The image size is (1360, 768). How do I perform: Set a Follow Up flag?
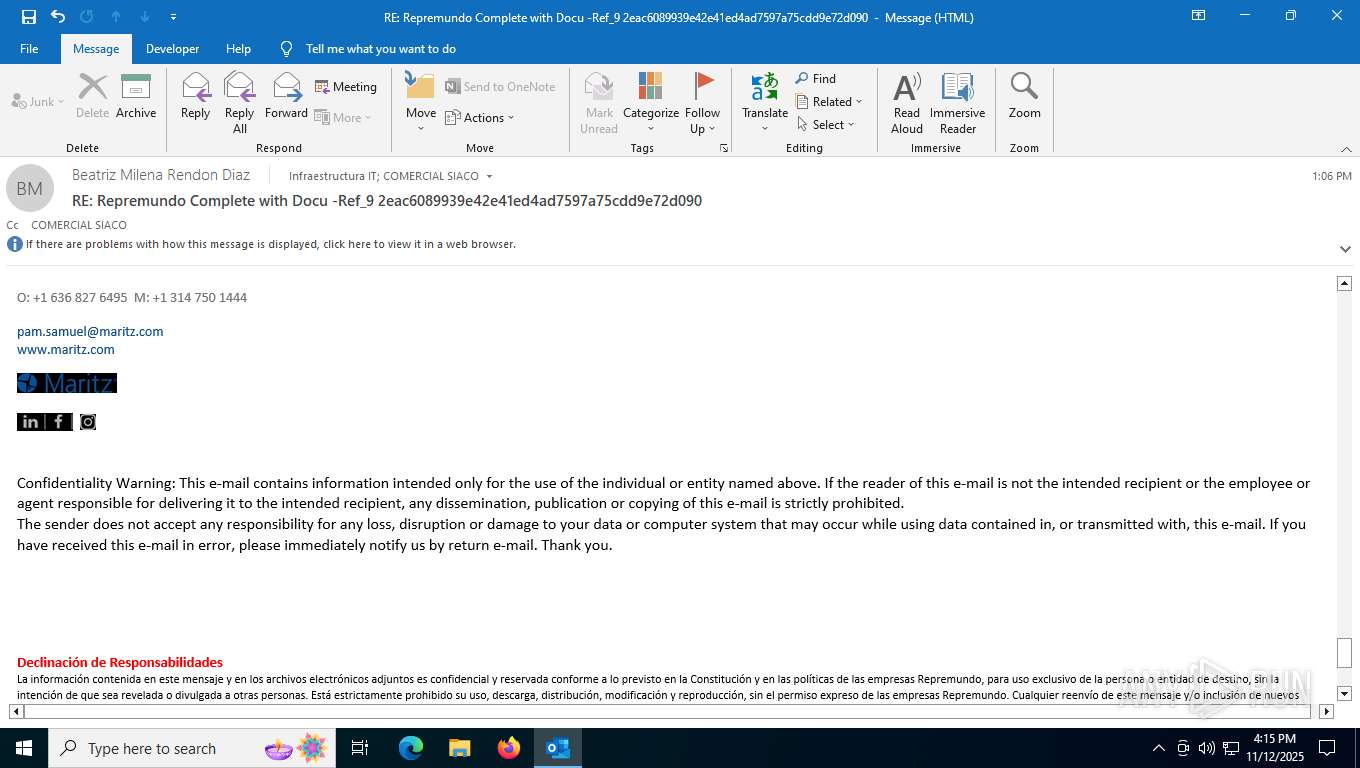[x=703, y=103]
